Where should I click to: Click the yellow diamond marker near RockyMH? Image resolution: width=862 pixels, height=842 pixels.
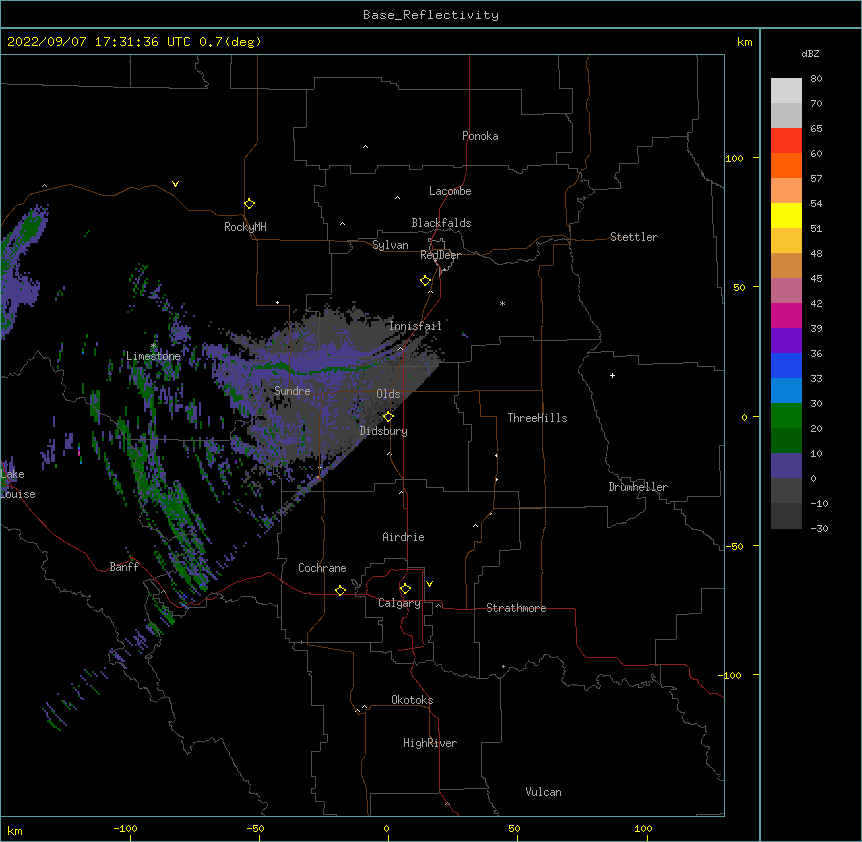click(249, 204)
